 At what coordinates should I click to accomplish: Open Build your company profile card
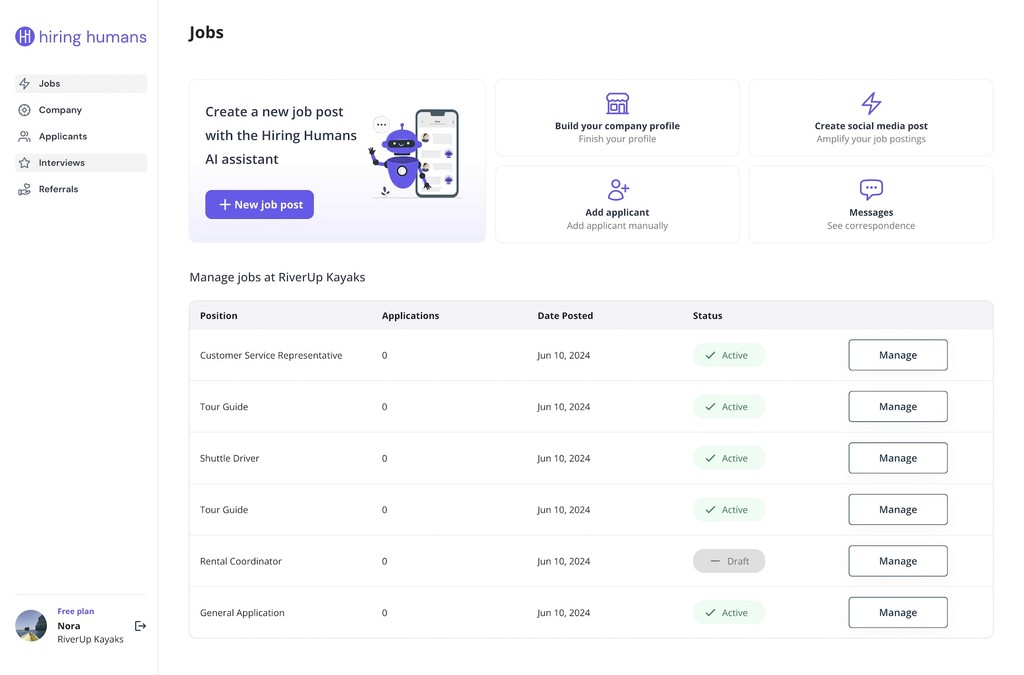click(x=617, y=118)
